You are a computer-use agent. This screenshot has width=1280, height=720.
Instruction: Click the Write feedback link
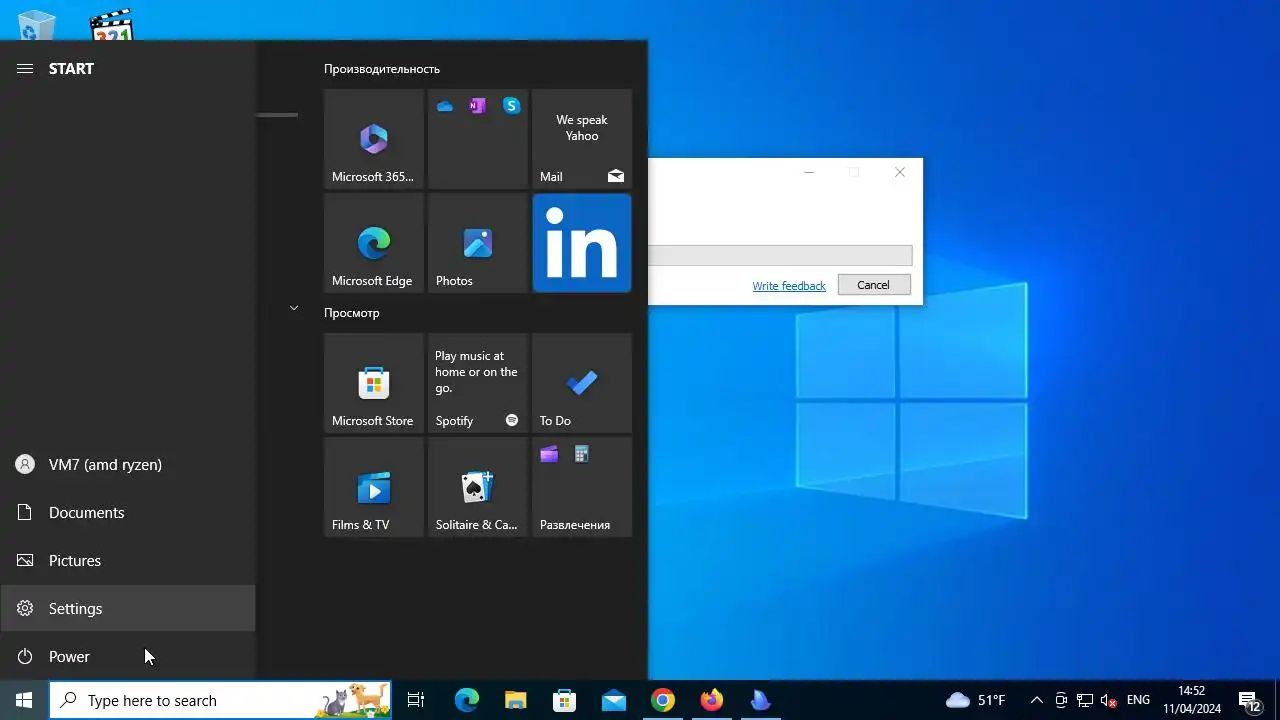pyautogui.click(x=789, y=286)
